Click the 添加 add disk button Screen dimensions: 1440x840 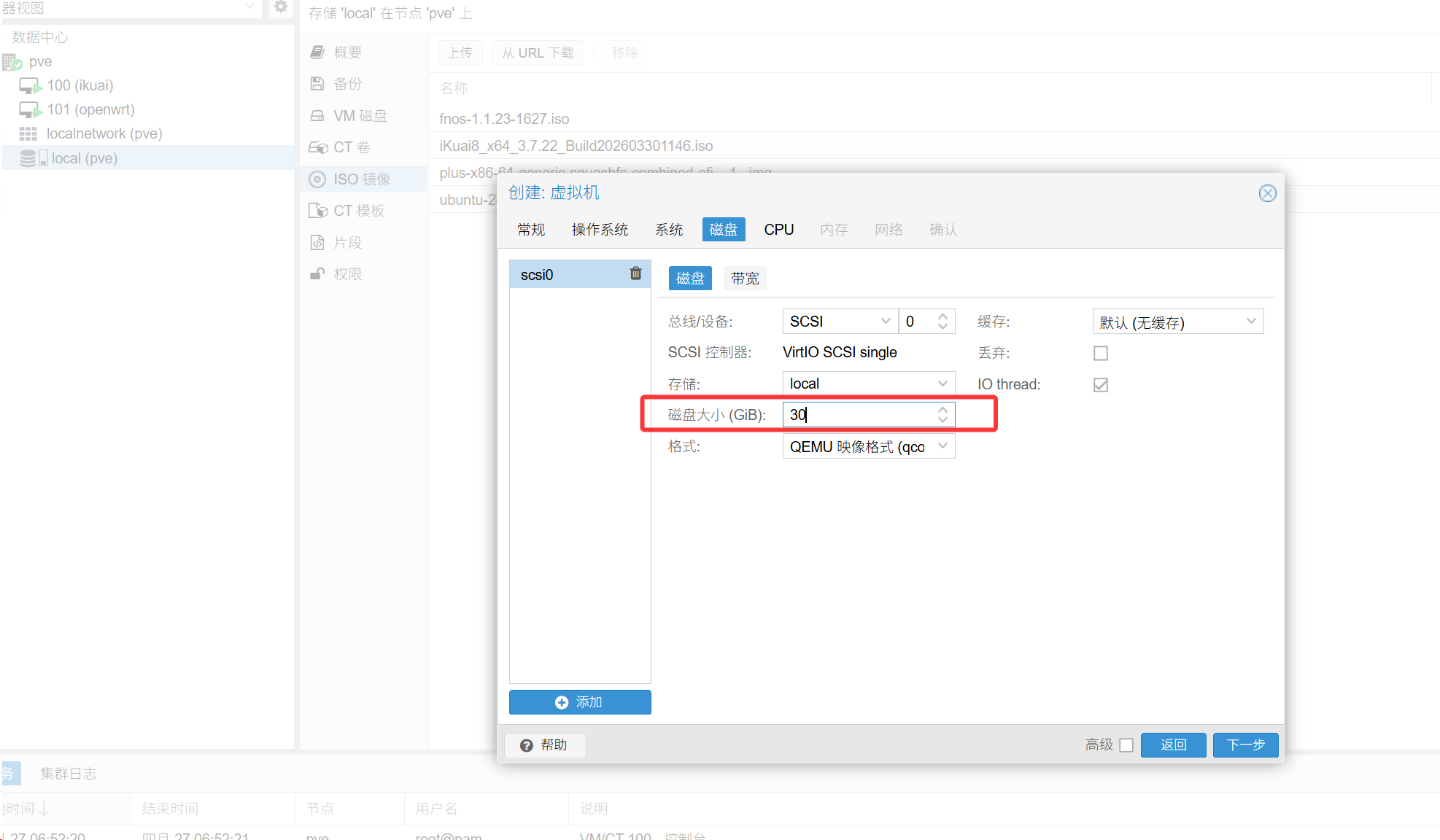tap(580, 702)
